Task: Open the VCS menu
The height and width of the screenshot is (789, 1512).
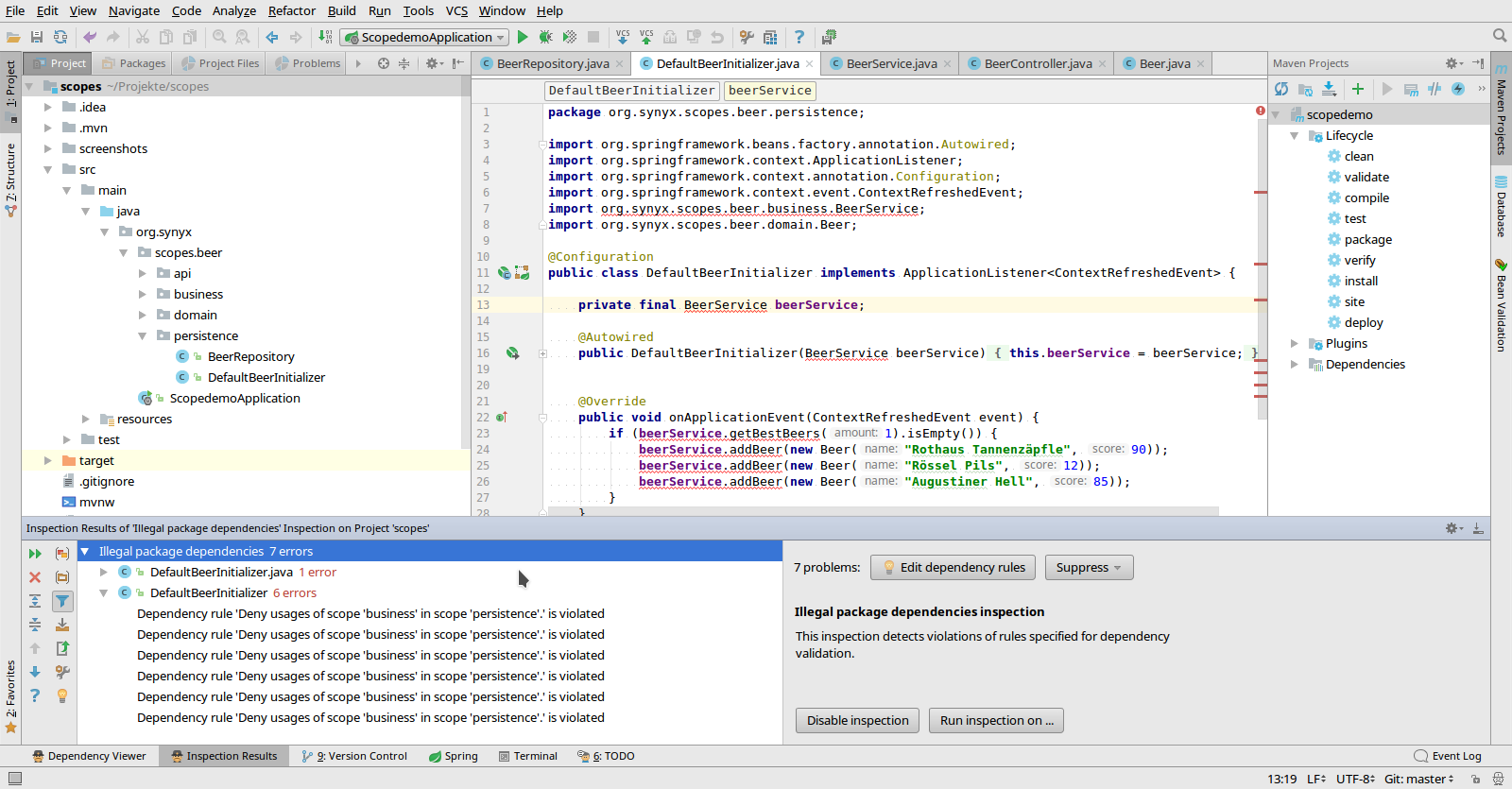Action: 456,10
